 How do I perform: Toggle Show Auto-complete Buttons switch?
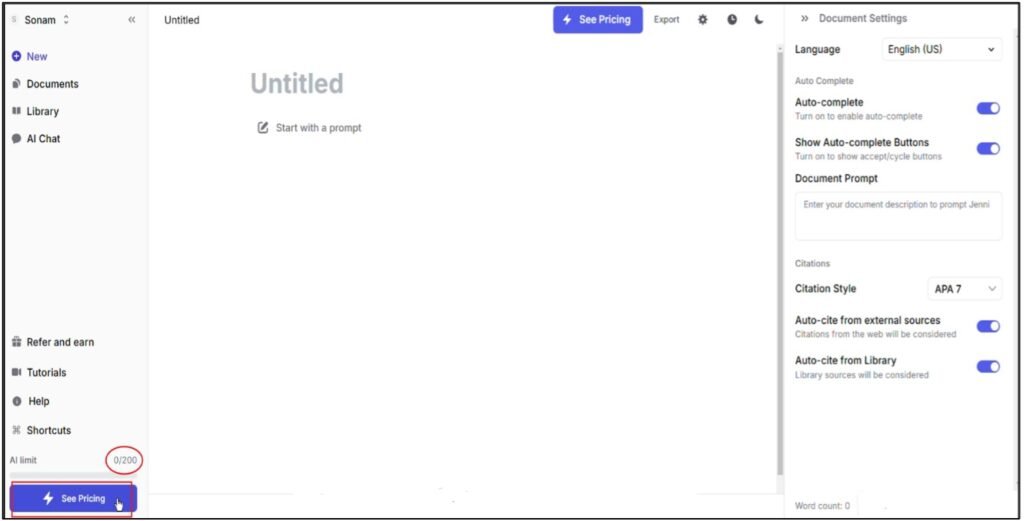(x=988, y=148)
